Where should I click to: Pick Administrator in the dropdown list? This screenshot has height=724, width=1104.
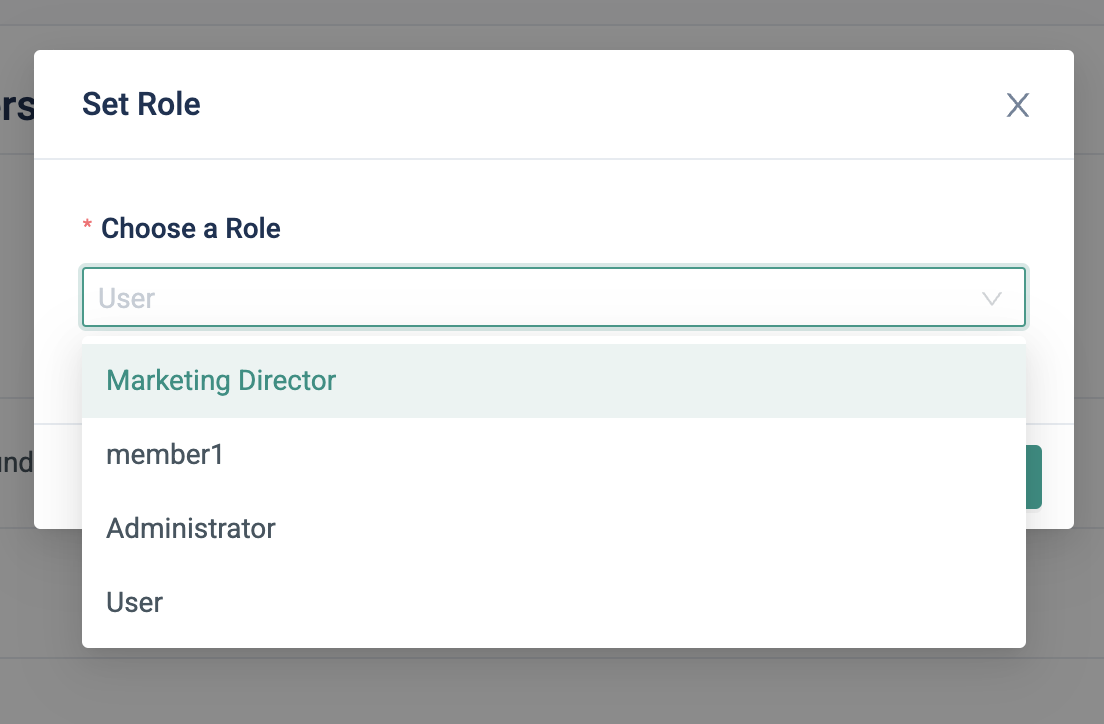click(x=191, y=528)
